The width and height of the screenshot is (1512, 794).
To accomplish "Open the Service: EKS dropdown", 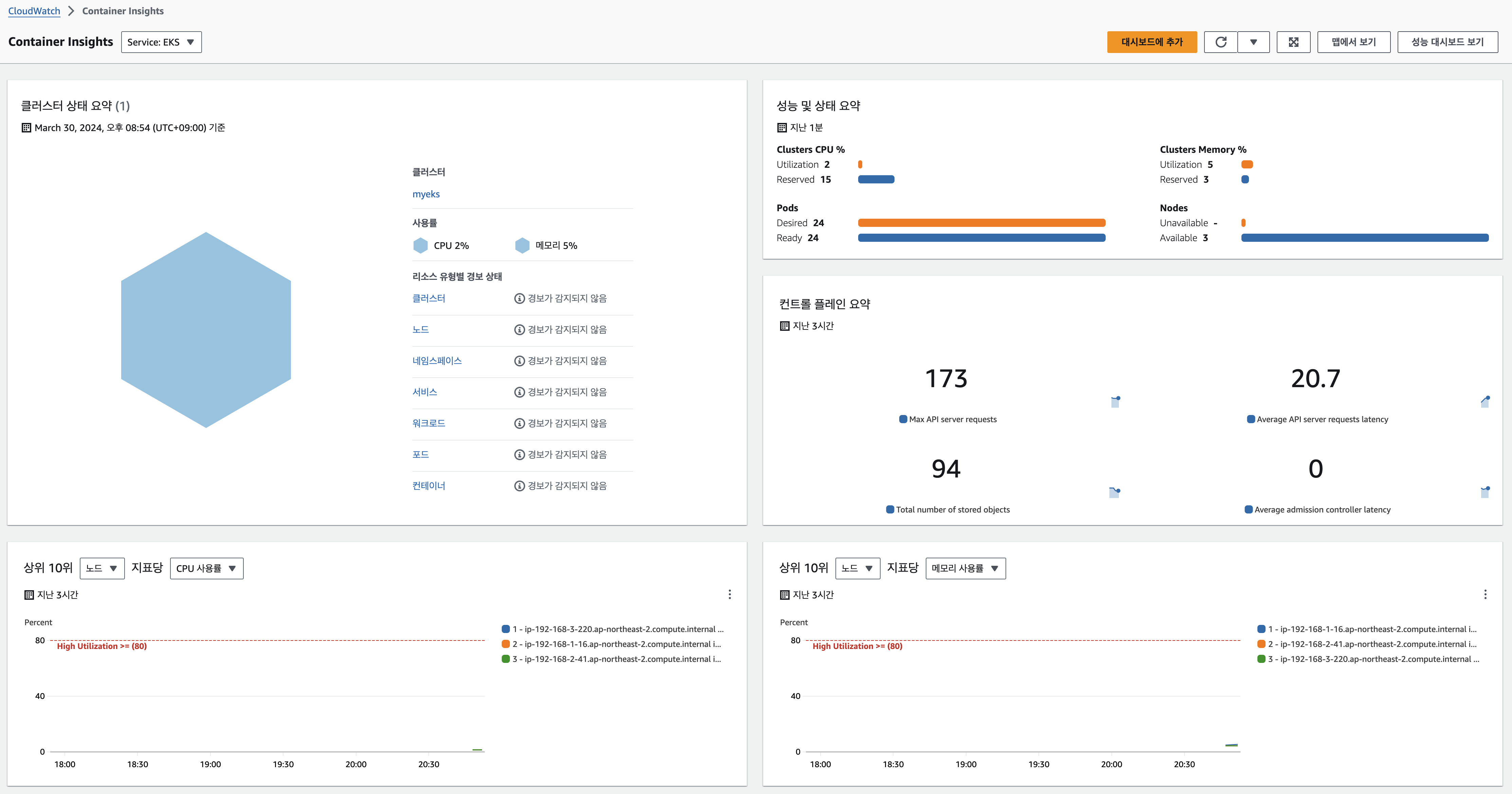I will pyautogui.click(x=161, y=42).
